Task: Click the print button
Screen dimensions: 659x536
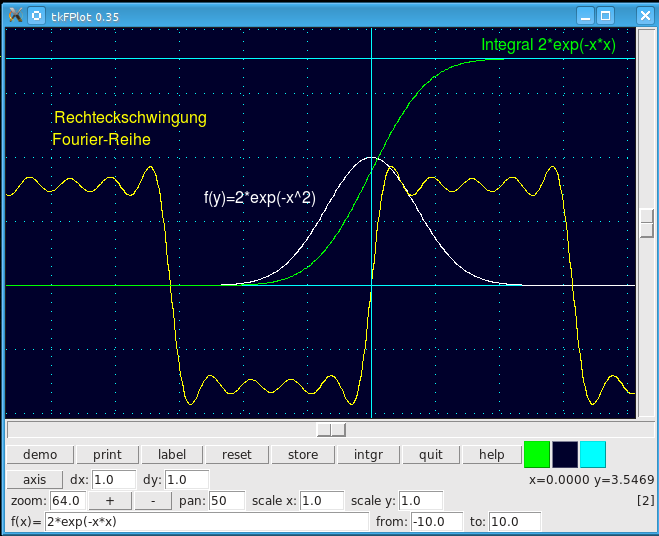Action: pyautogui.click(x=107, y=454)
